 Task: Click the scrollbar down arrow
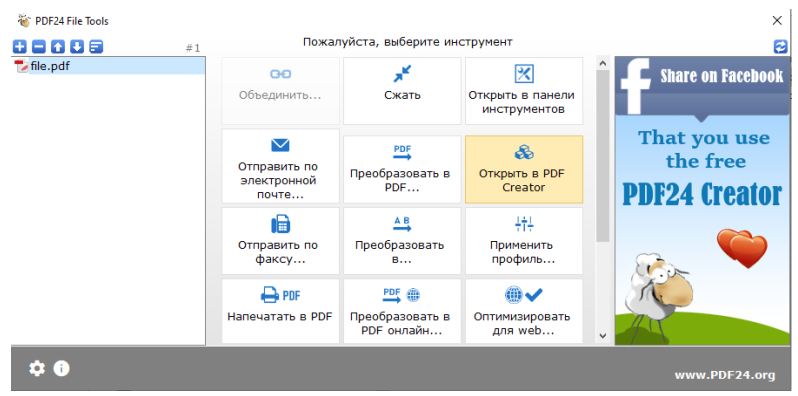[603, 335]
